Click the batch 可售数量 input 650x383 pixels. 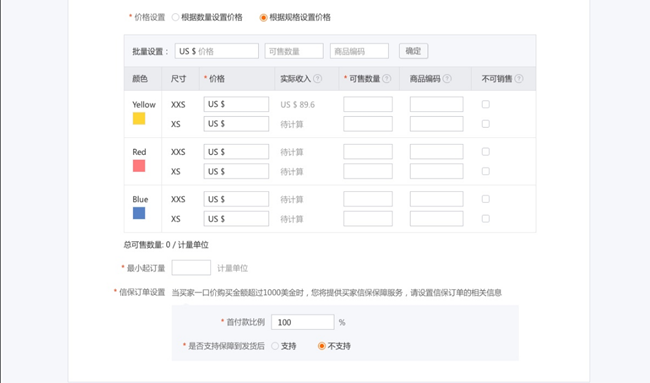point(294,51)
